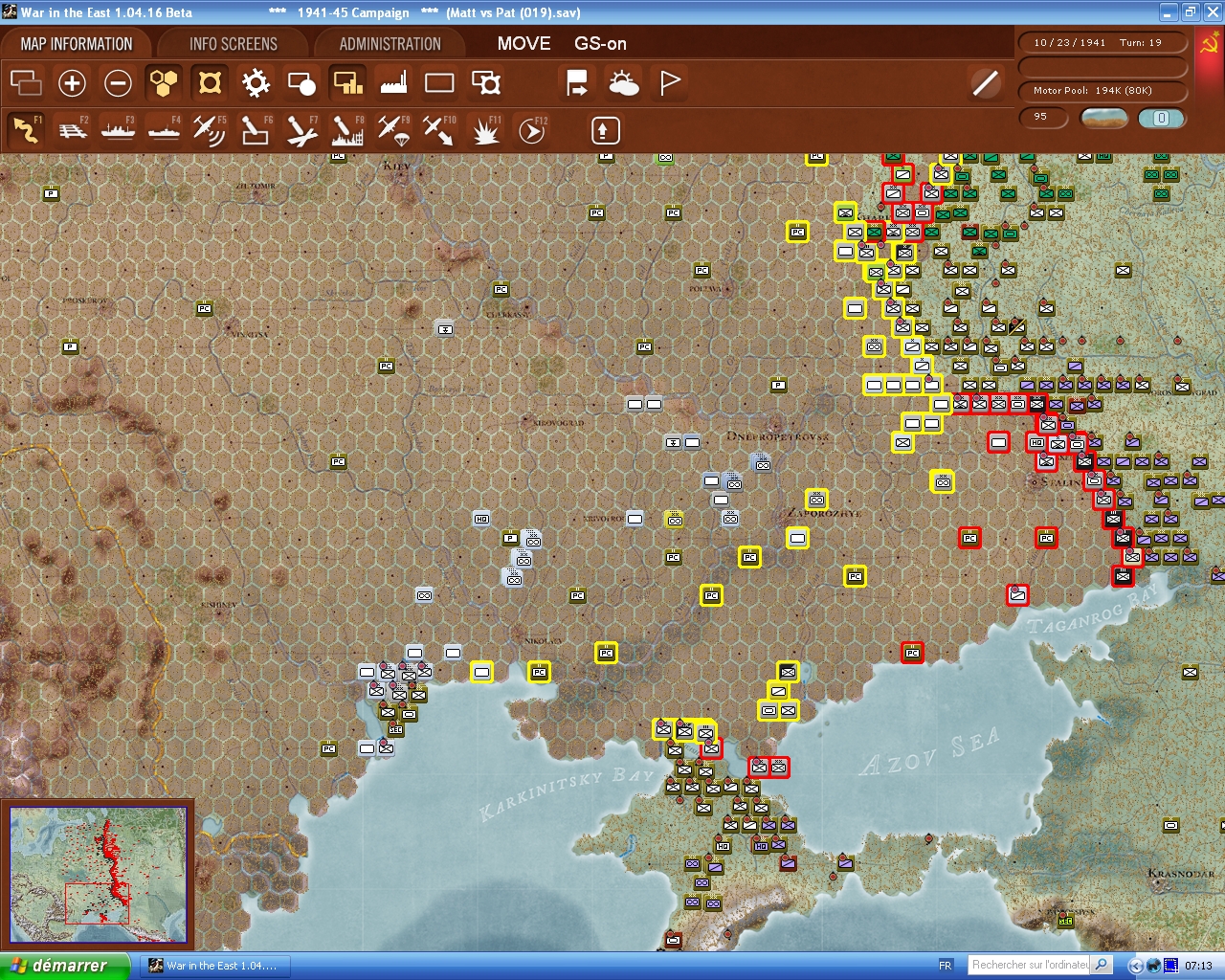Image resolution: width=1225 pixels, height=980 pixels.
Task: Click the diagonal slash round button
Action: click(985, 83)
